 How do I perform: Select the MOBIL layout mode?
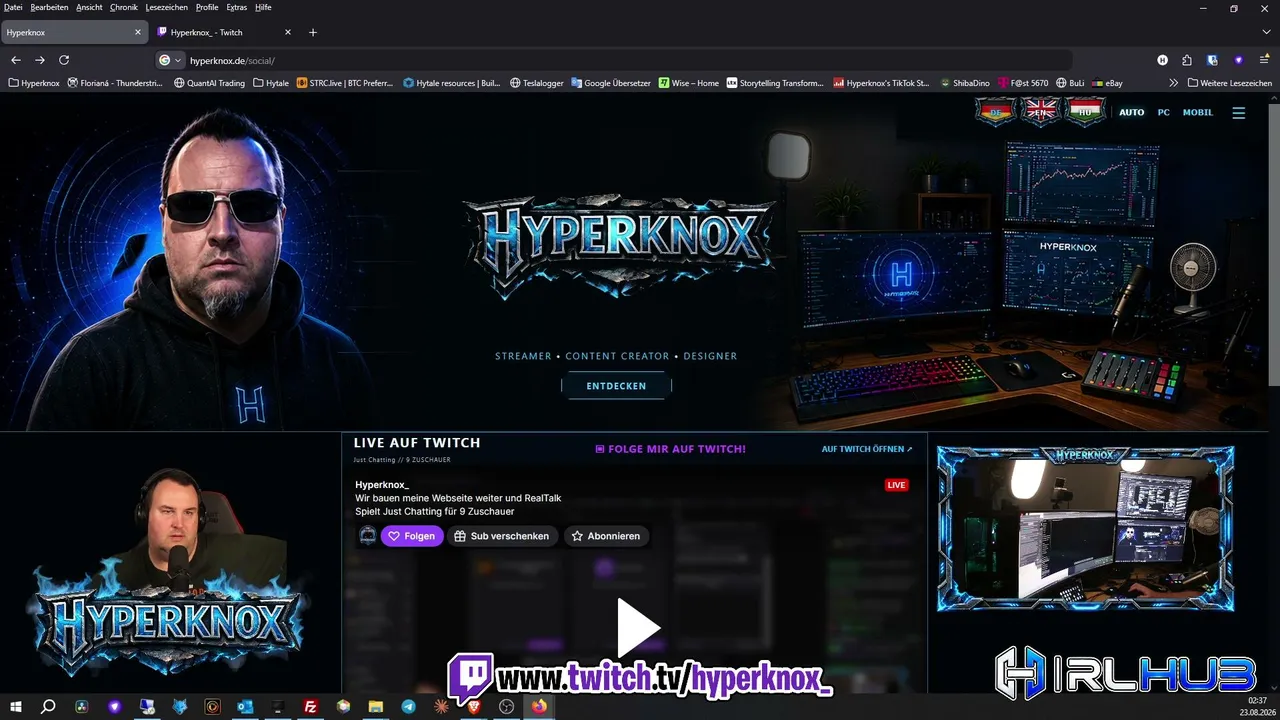(1198, 113)
